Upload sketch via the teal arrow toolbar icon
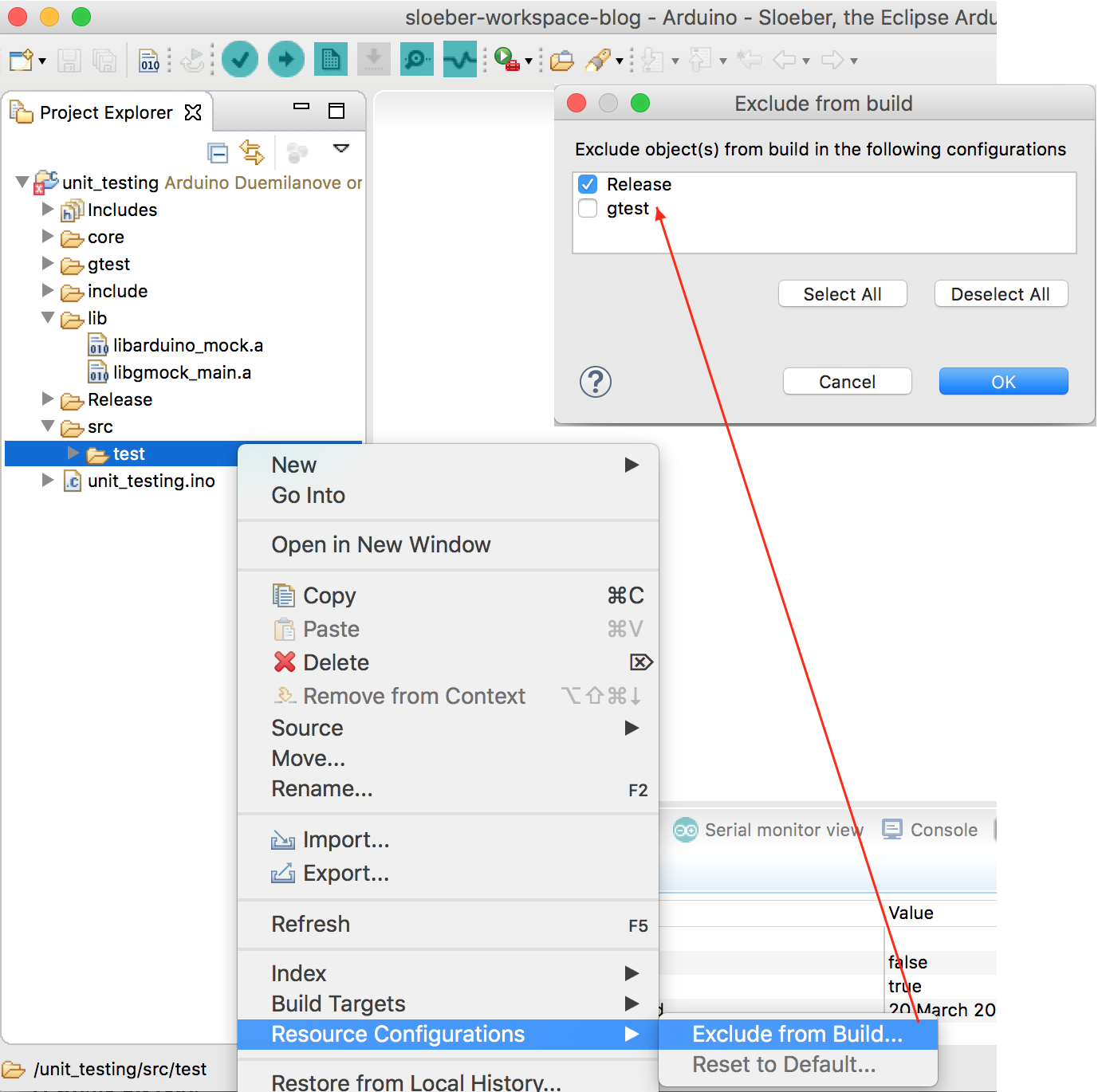Screen dimensions: 1098x1092 (x=285, y=59)
